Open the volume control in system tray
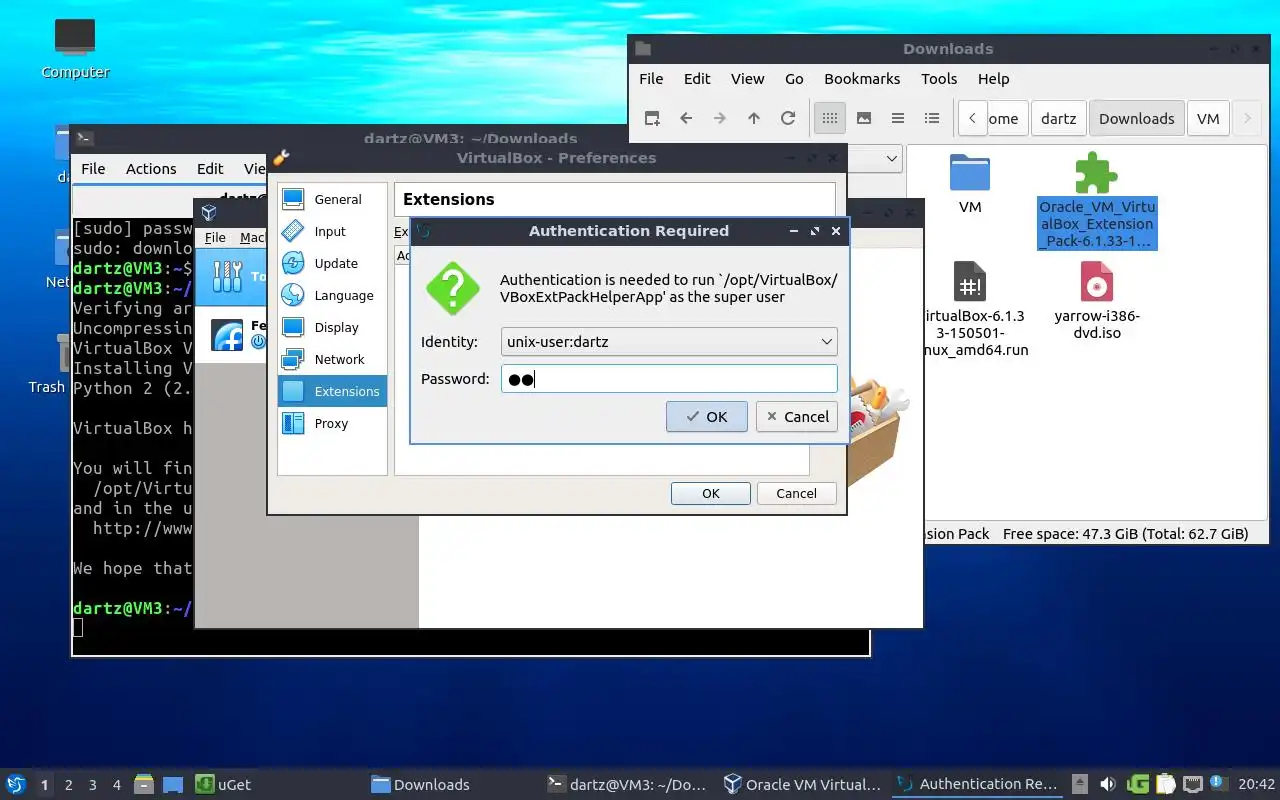The width and height of the screenshot is (1280, 800). point(1108,784)
